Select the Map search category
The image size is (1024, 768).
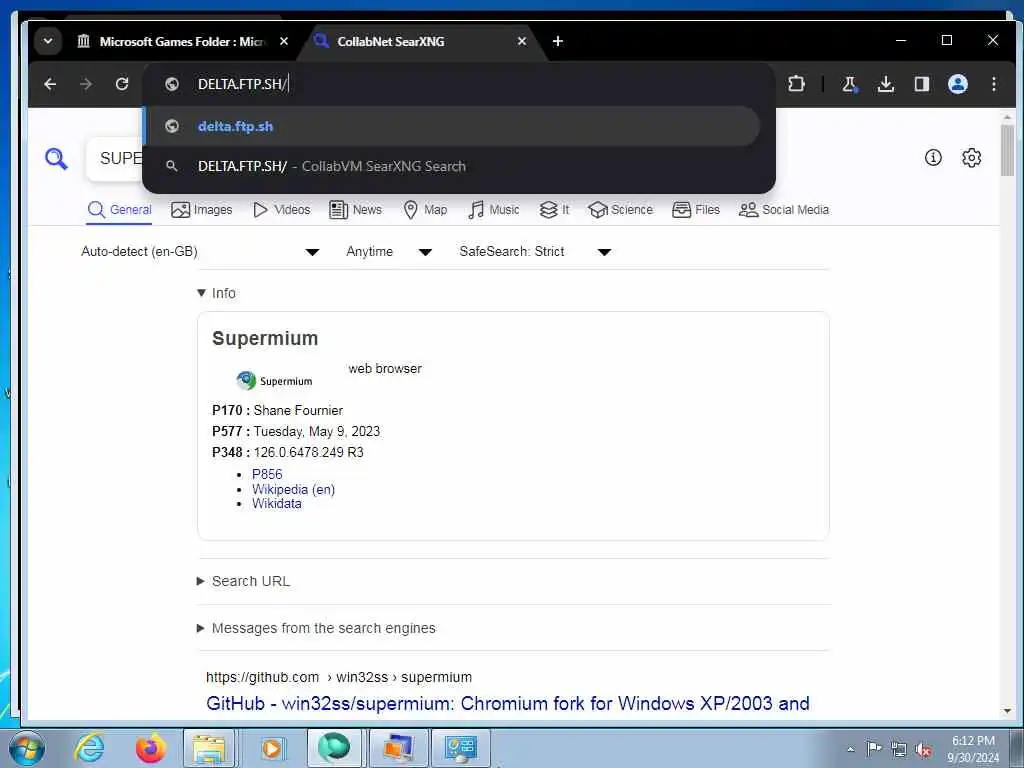425,210
